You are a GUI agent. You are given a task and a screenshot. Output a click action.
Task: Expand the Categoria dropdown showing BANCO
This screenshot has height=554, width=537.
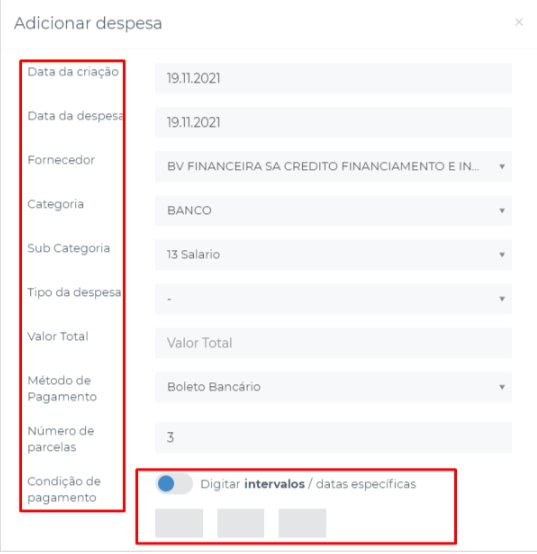point(333,211)
